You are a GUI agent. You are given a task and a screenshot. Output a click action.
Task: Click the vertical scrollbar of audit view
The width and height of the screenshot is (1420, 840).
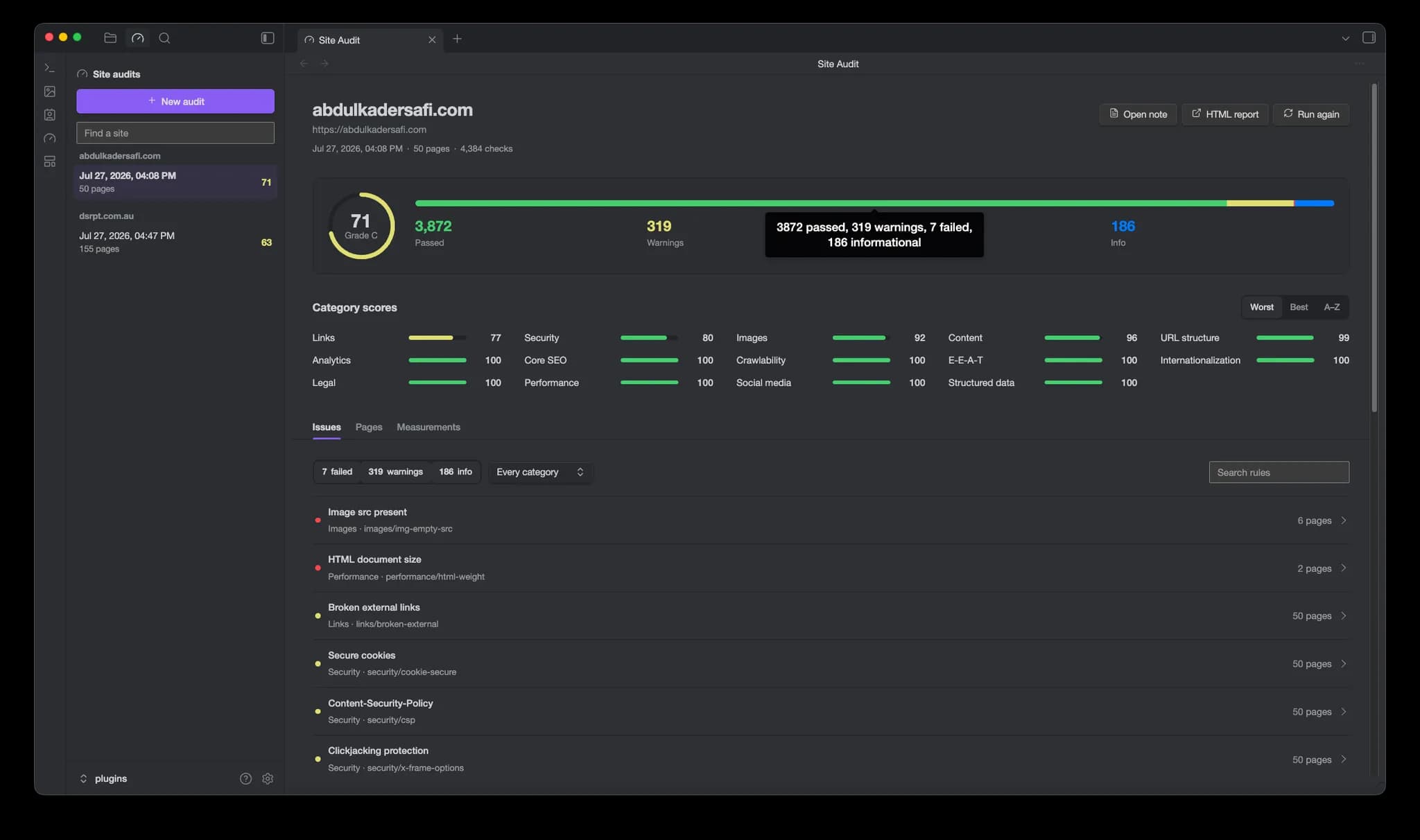(1374, 248)
